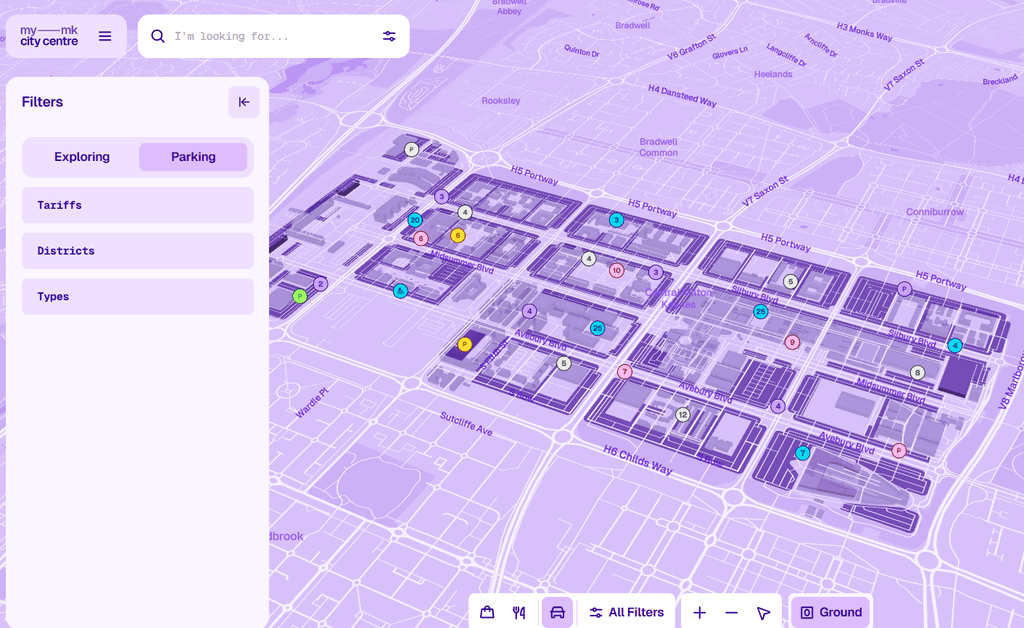Toggle the car parking filter icon
1024x628 pixels.
(x=557, y=612)
